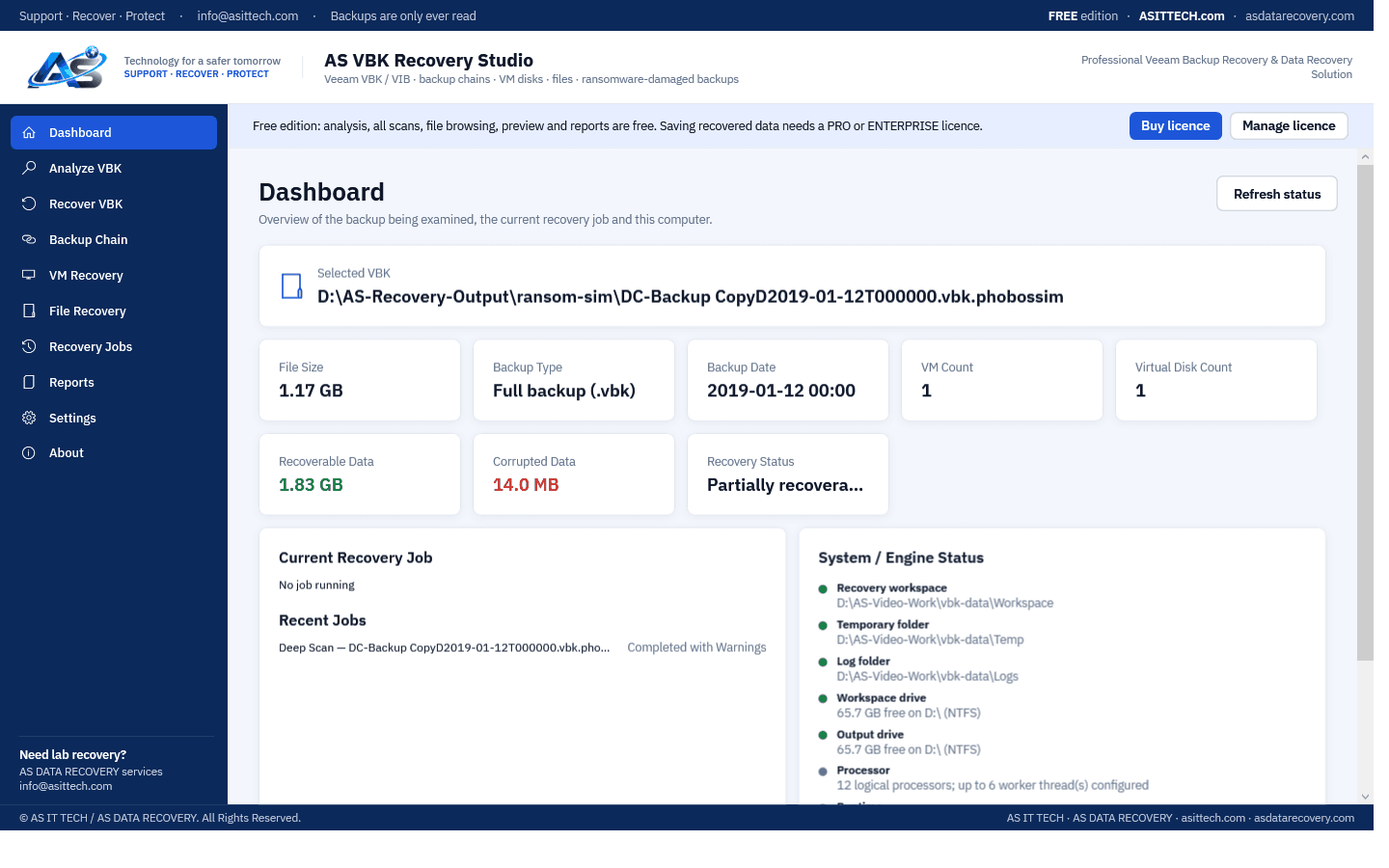
Task: Click the Selected VBK file icon
Action: pyautogui.click(x=292, y=285)
